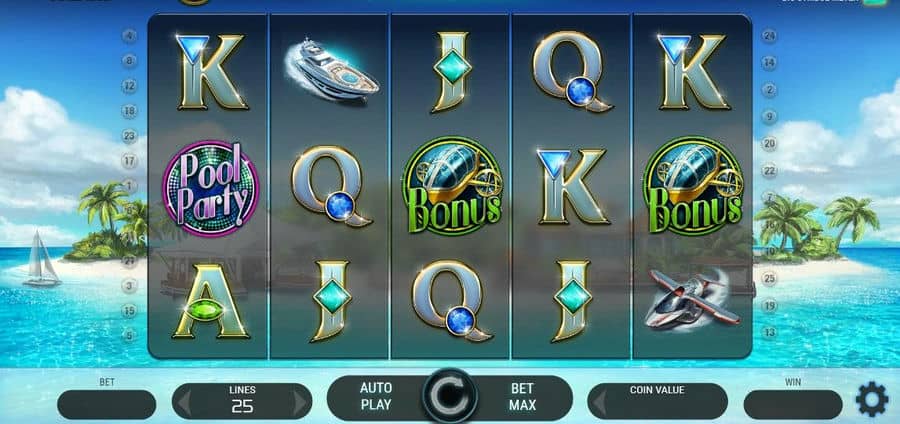Click the circular spin button

[450, 396]
